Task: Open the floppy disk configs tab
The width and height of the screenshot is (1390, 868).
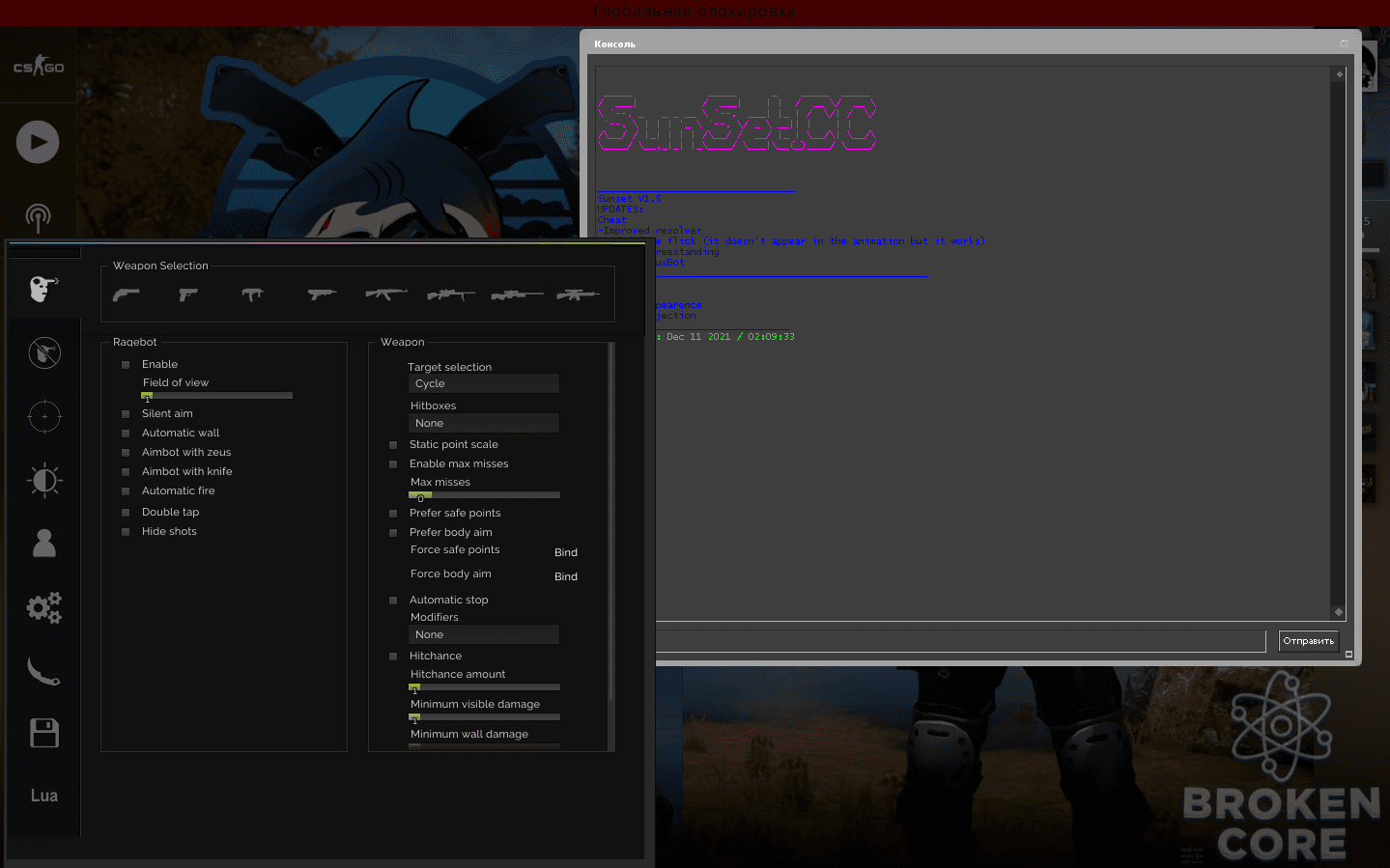Action: pos(44,734)
